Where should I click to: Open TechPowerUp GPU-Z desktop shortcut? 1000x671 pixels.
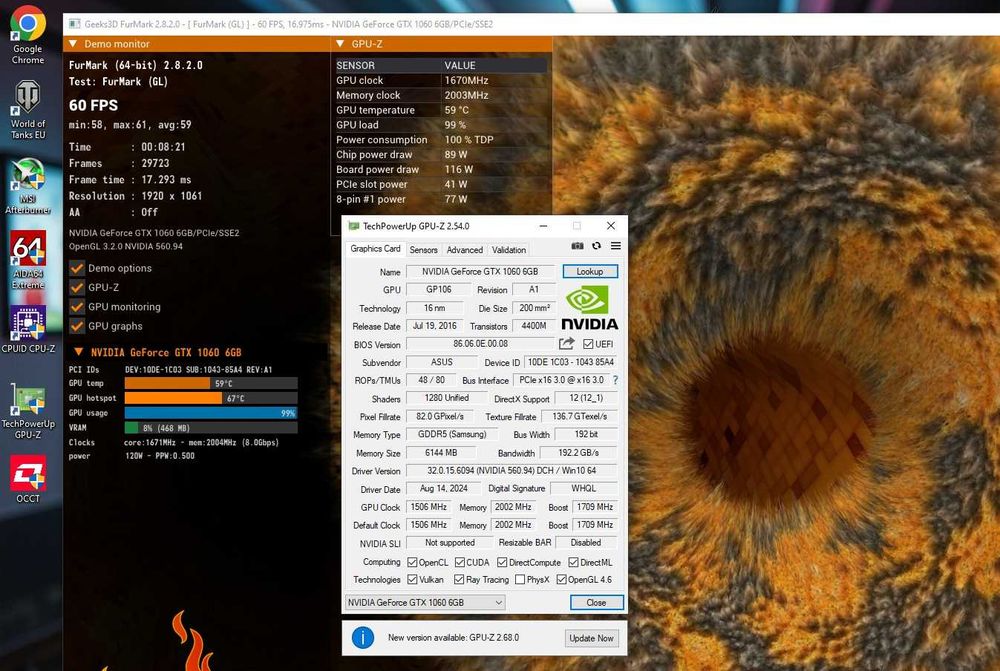(x=28, y=411)
